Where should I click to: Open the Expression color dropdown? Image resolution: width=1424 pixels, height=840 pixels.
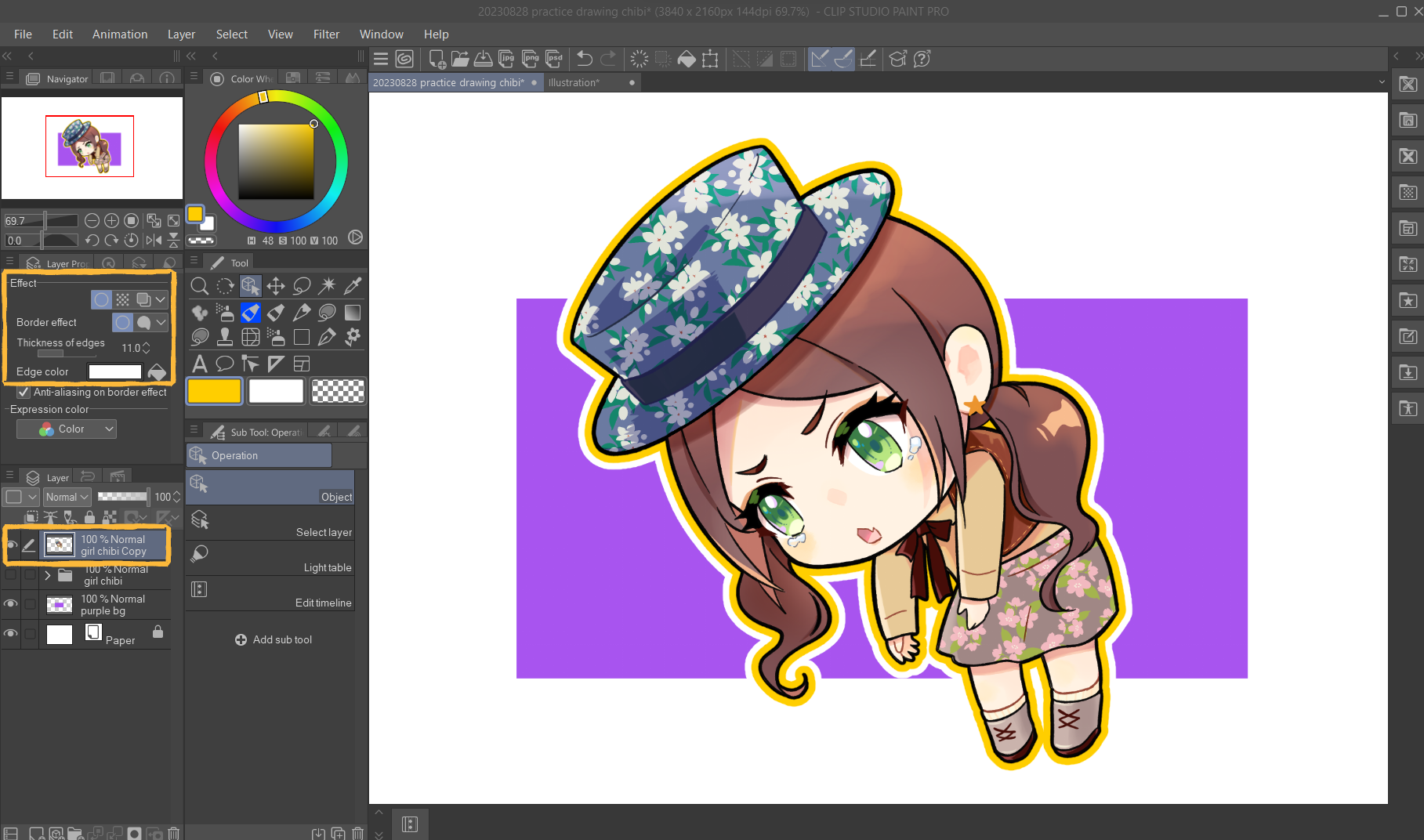pyautogui.click(x=67, y=429)
